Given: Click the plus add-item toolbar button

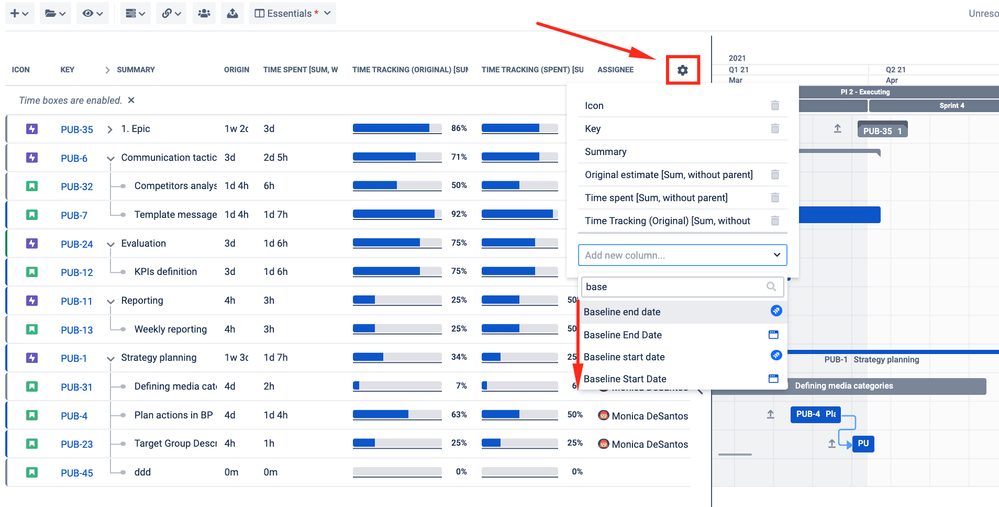Looking at the screenshot, I should (20, 13).
